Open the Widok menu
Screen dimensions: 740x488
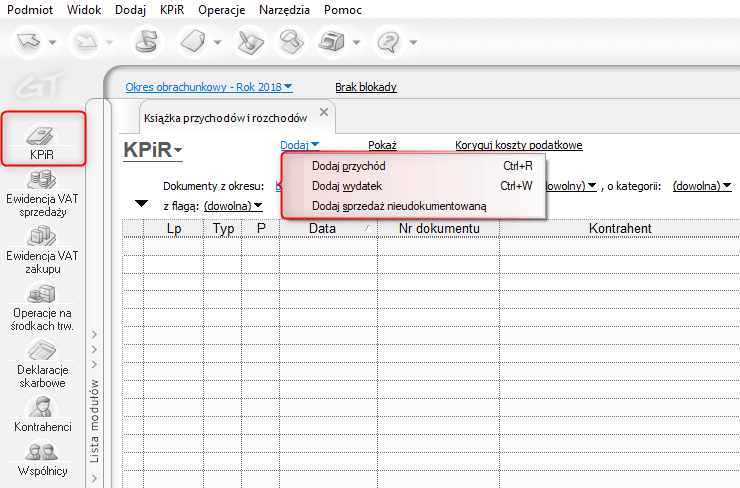coord(84,9)
